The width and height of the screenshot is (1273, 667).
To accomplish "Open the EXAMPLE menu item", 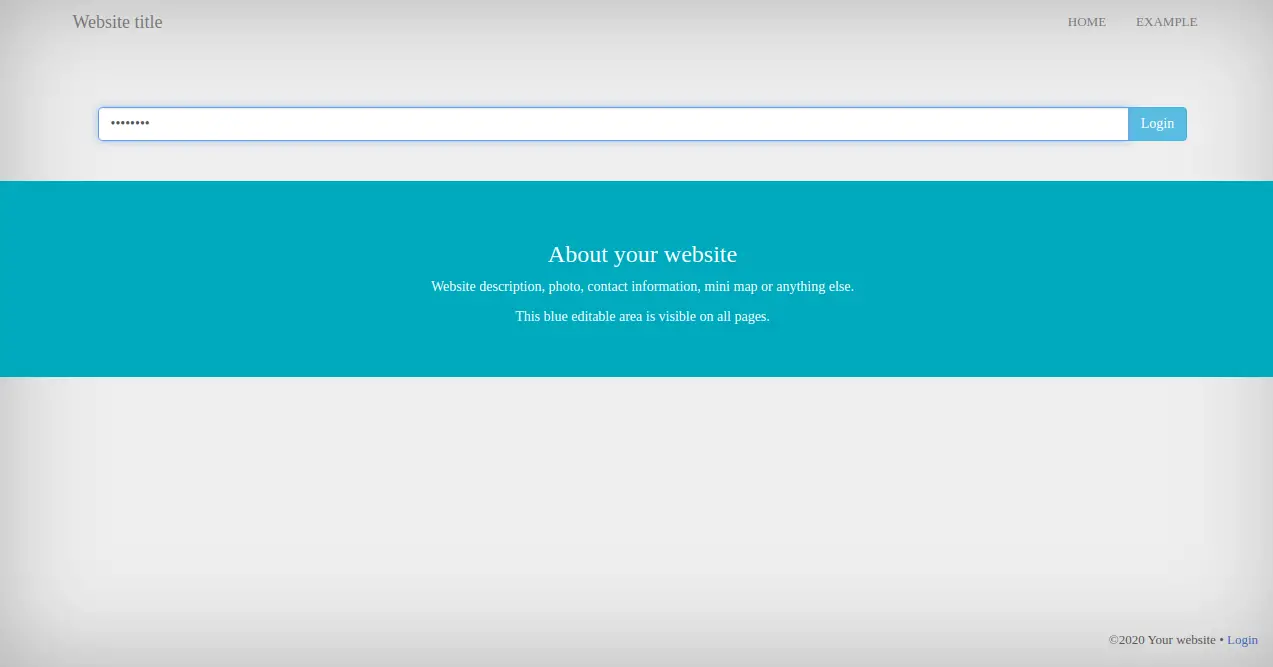I will (x=1166, y=22).
